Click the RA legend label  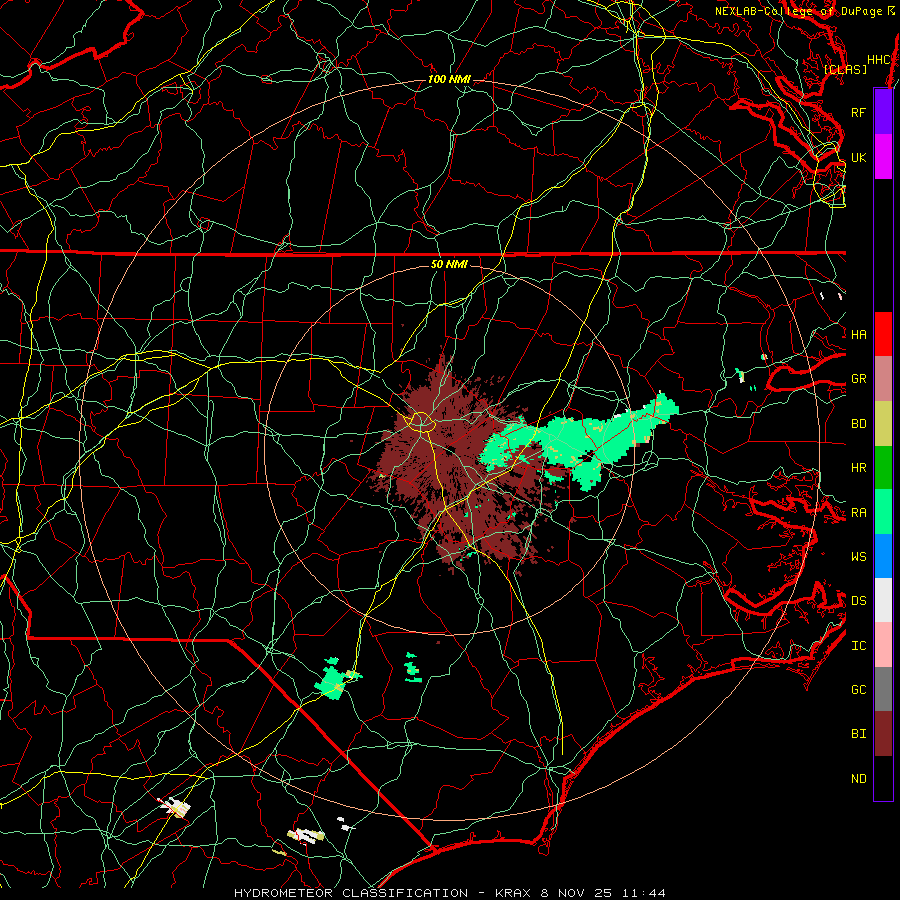858,513
